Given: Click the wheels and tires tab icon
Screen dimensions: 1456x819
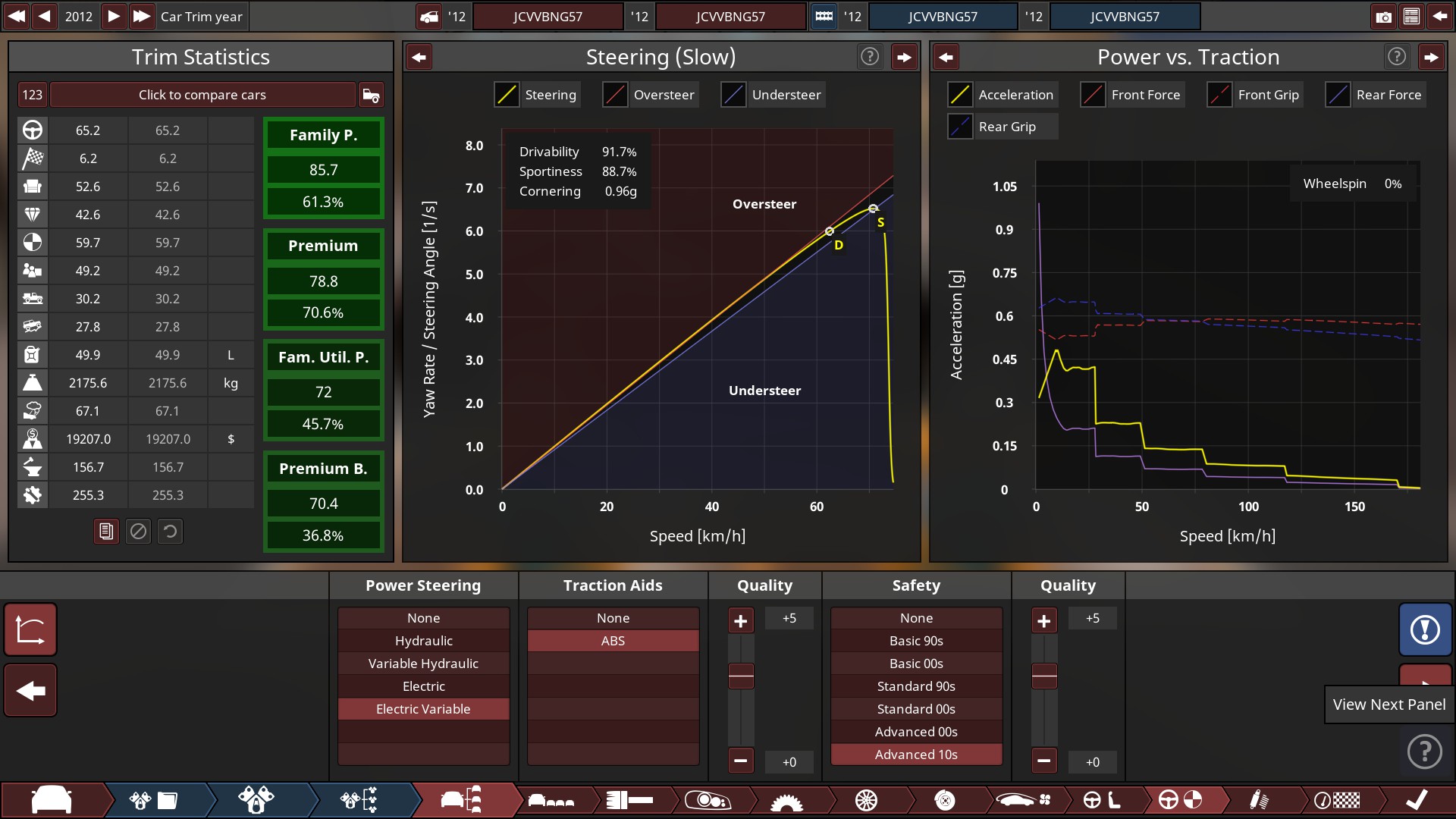Looking at the screenshot, I should point(866,800).
